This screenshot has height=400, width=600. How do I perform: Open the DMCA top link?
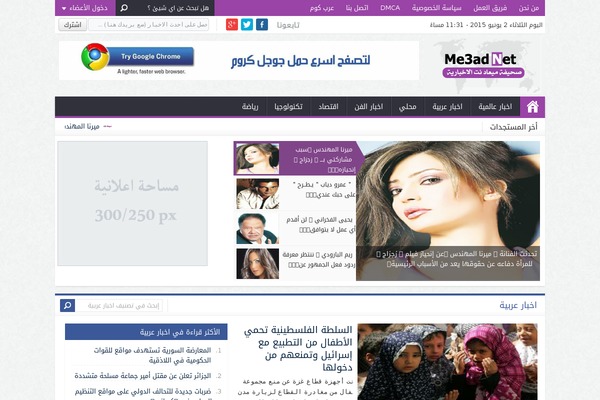coord(390,8)
